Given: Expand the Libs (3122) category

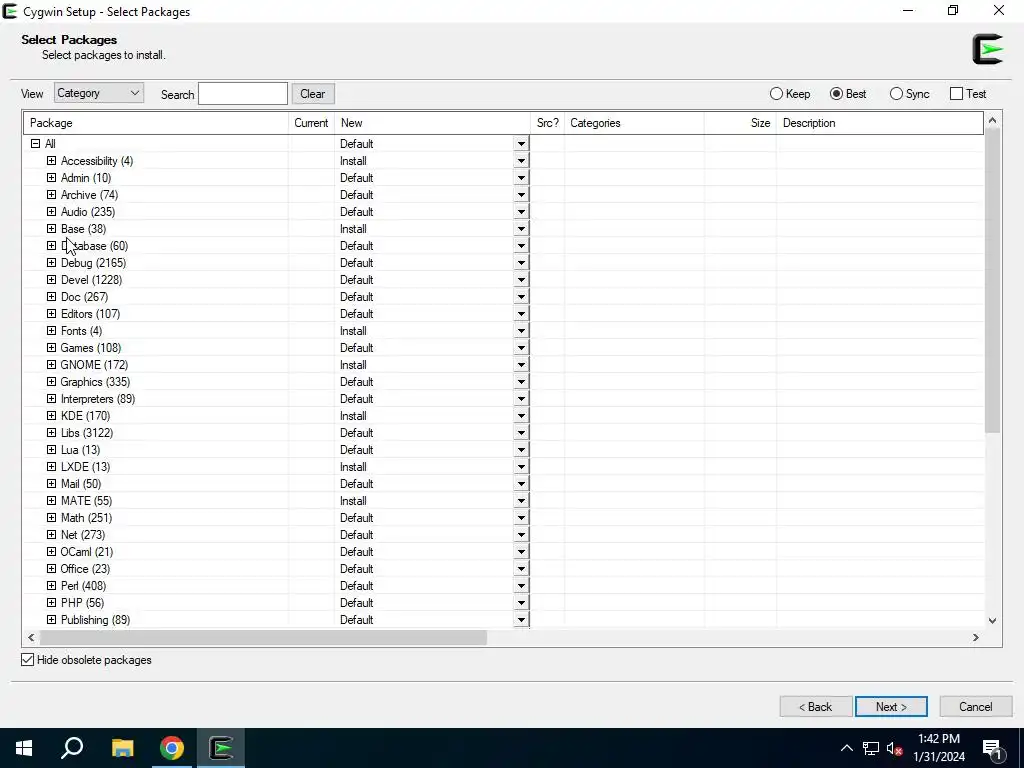Looking at the screenshot, I should [x=52, y=432].
